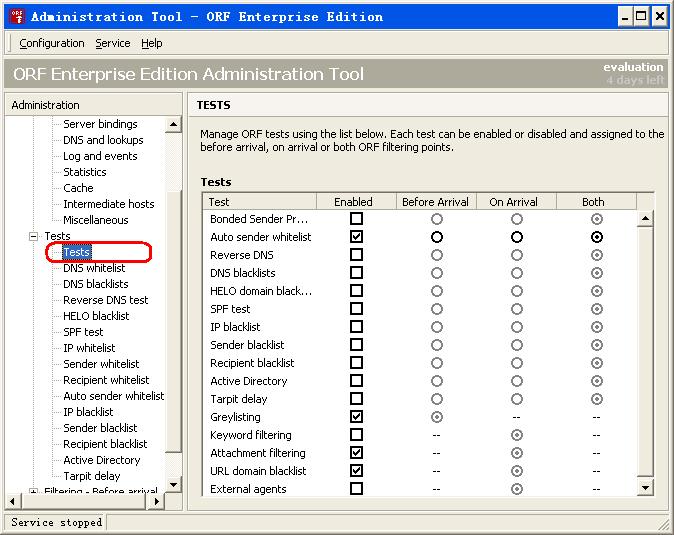Sort the list by Enabled column header
The image size is (674, 535).
[x=353, y=202]
